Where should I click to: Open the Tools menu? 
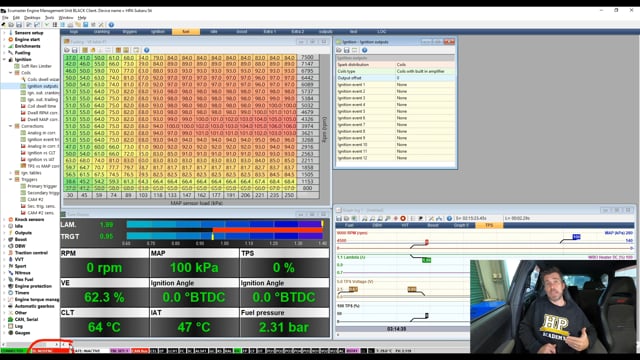point(49,18)
